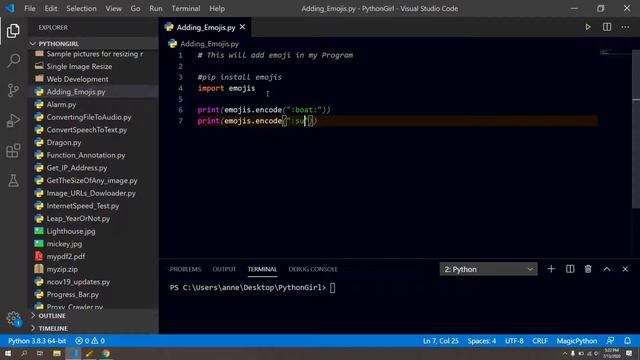The width and height of the screenshot is (640, 360).
Task: Open the Test flask view
Action: point(13,180)
